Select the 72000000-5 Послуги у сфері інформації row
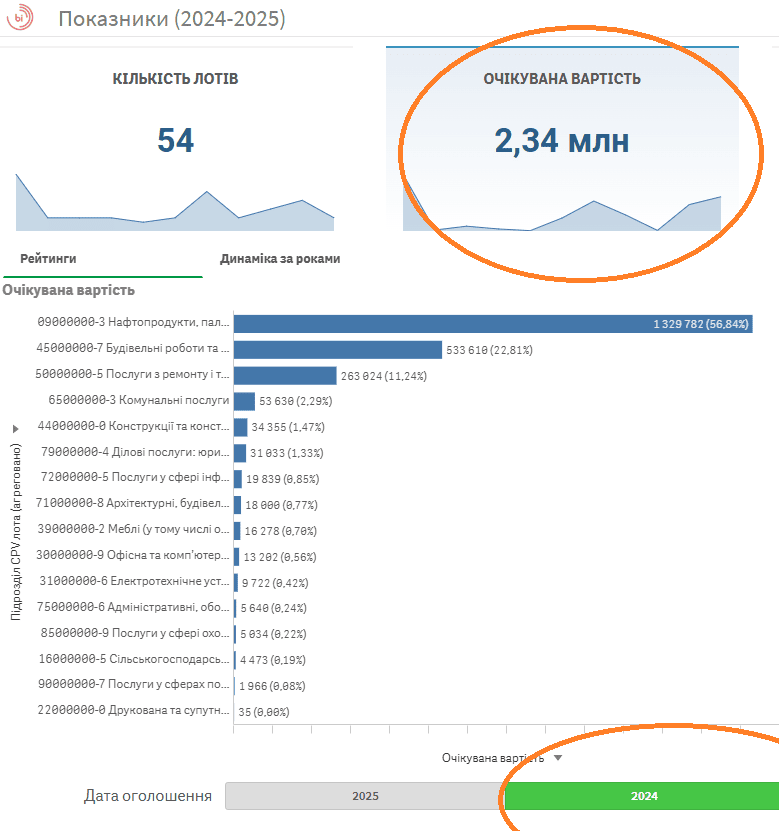This screenshot has height=831, width=779. [135, 478]
